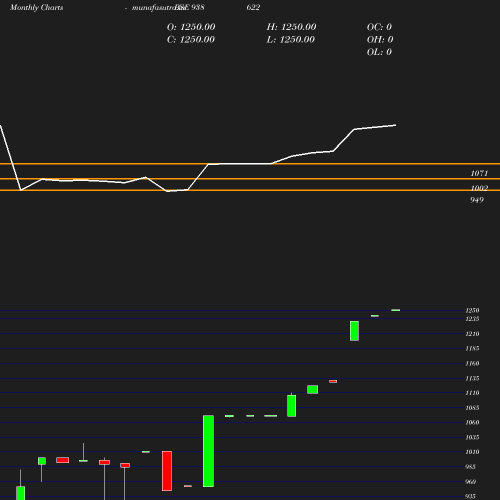The width and height of the screenshot is (500, 500).
Task: Click the small red candle near 1135
Action: (x=333, y=381)
